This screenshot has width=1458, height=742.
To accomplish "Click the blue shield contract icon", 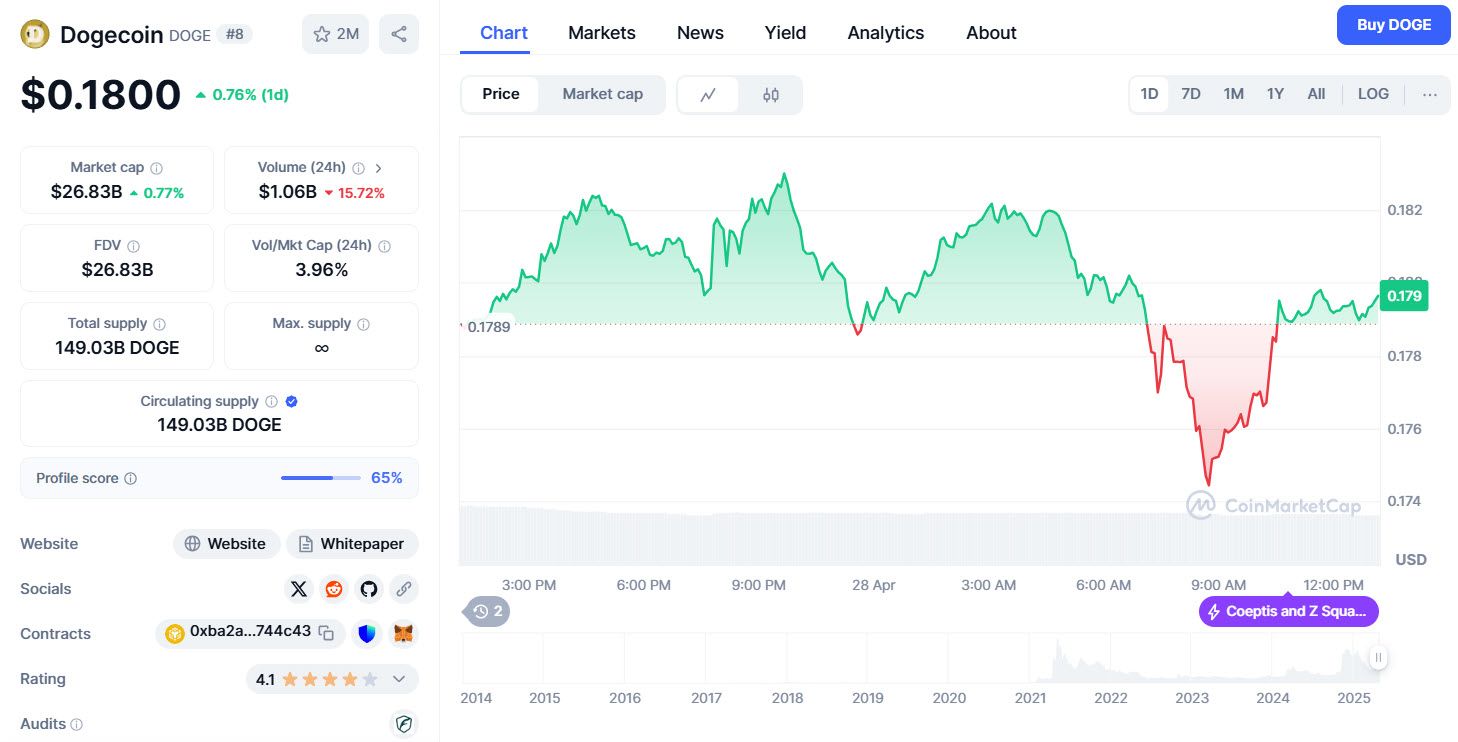I will point(367,634).
